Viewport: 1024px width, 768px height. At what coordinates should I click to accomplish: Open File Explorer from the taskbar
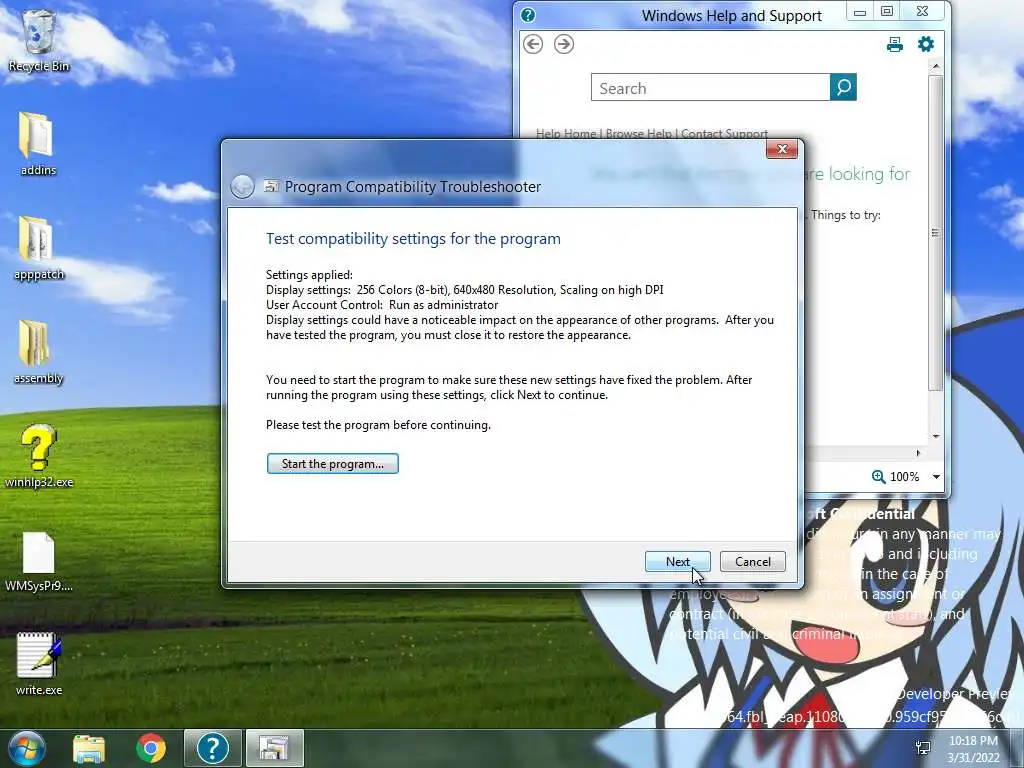point(89,748)
